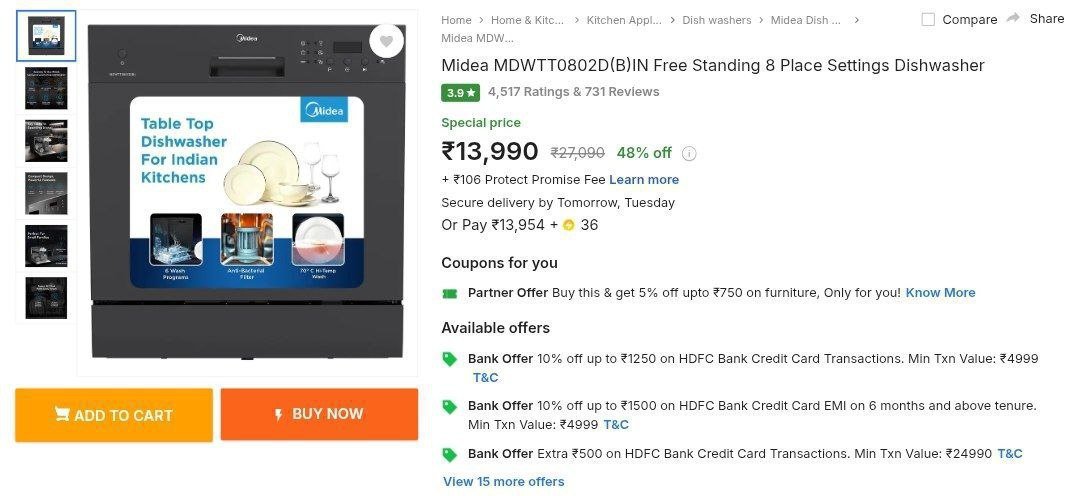Open the Home breadcrumb

[x=456, y=20]
